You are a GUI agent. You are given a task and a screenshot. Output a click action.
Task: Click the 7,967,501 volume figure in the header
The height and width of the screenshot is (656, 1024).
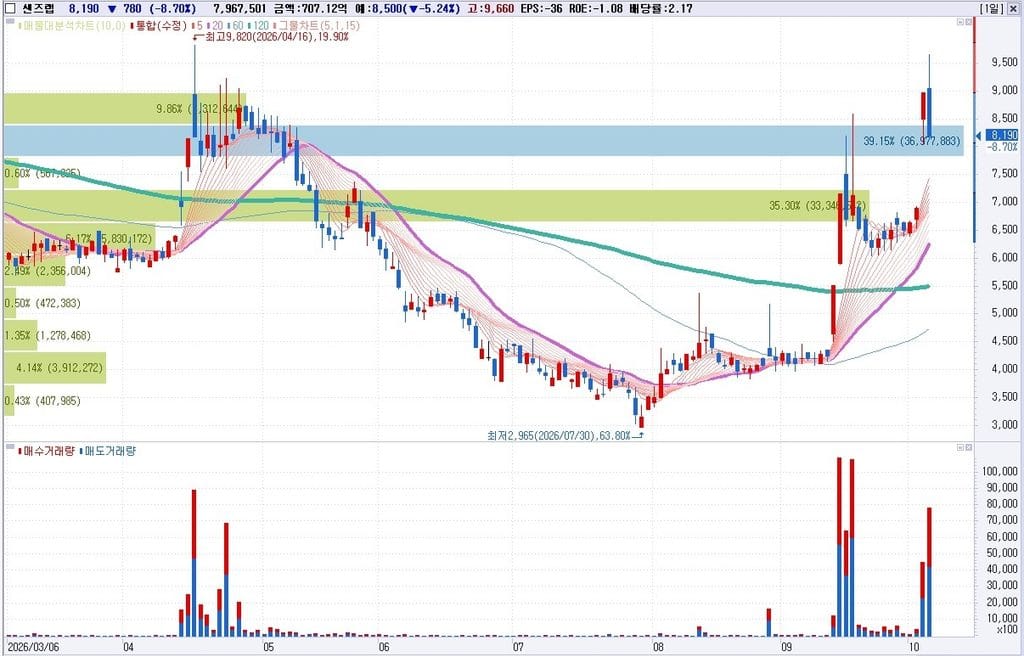[x=241, y=9]
